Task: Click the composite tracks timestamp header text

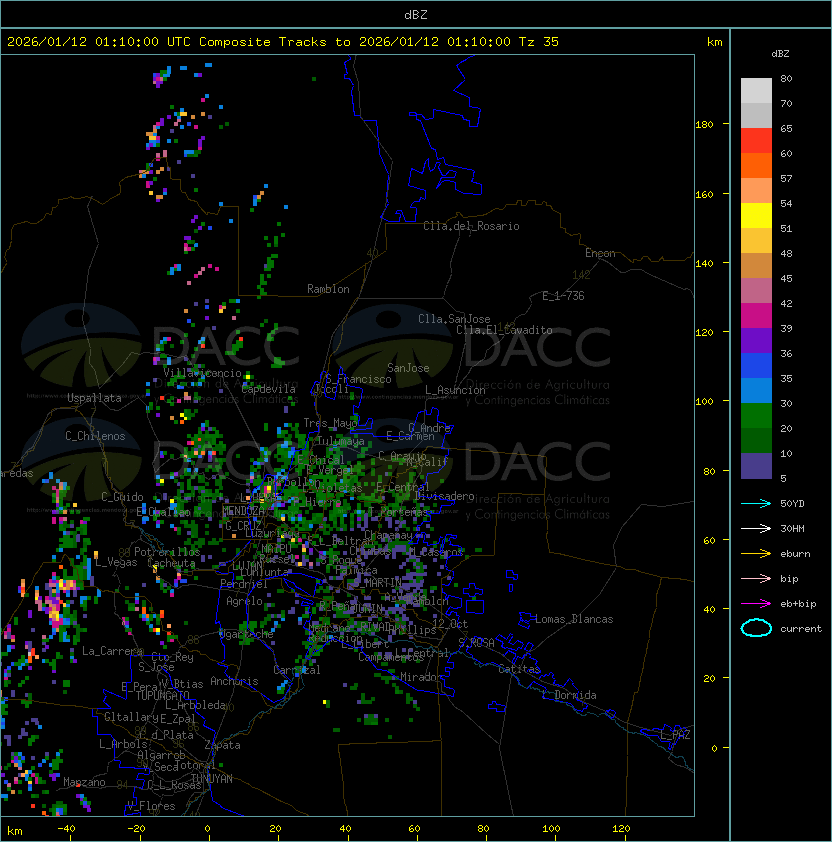Action: [283, 41]
